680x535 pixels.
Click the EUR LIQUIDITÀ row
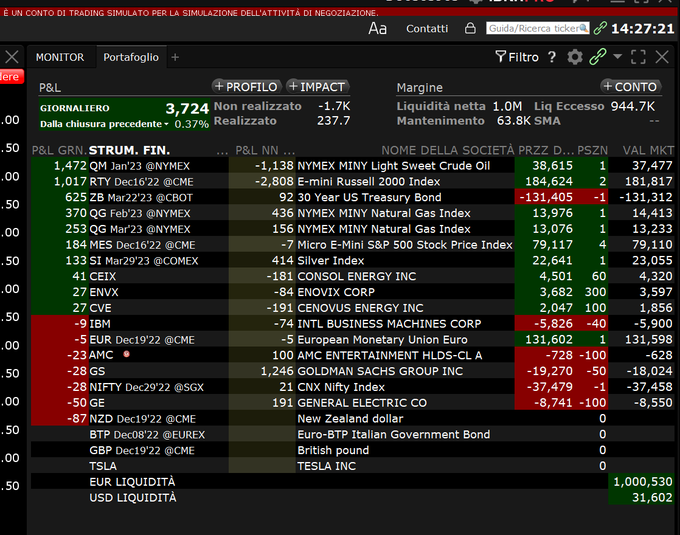[x=353, y=482]
